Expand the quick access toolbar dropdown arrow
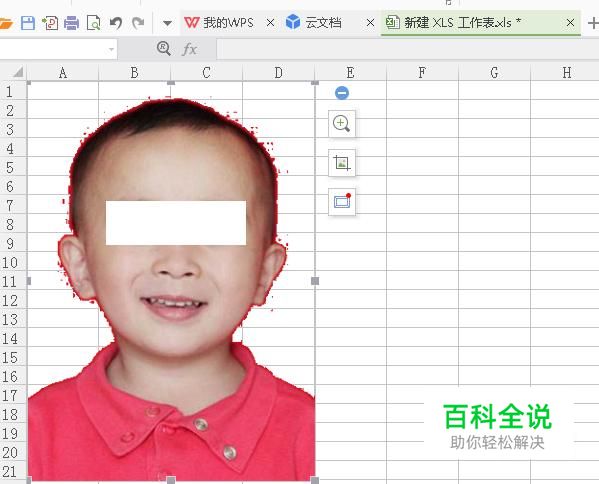599x484 pixels. tap(167, 23)
